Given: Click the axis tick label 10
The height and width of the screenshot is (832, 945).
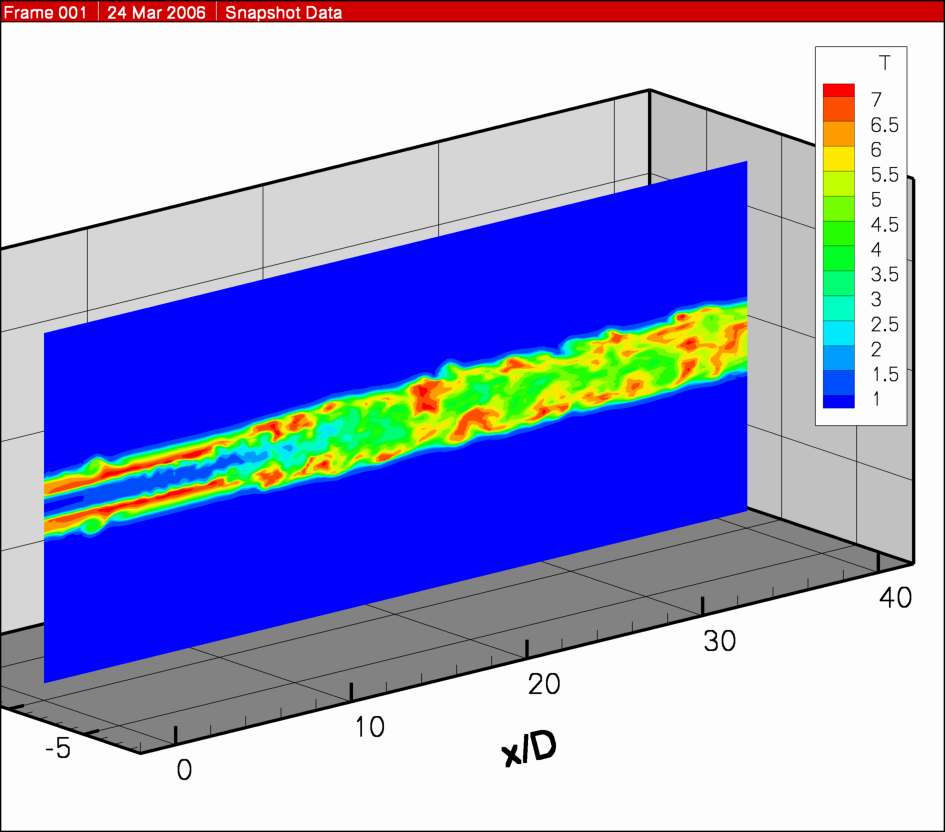Looking at the screenshot, I should [x=370, y=726].
